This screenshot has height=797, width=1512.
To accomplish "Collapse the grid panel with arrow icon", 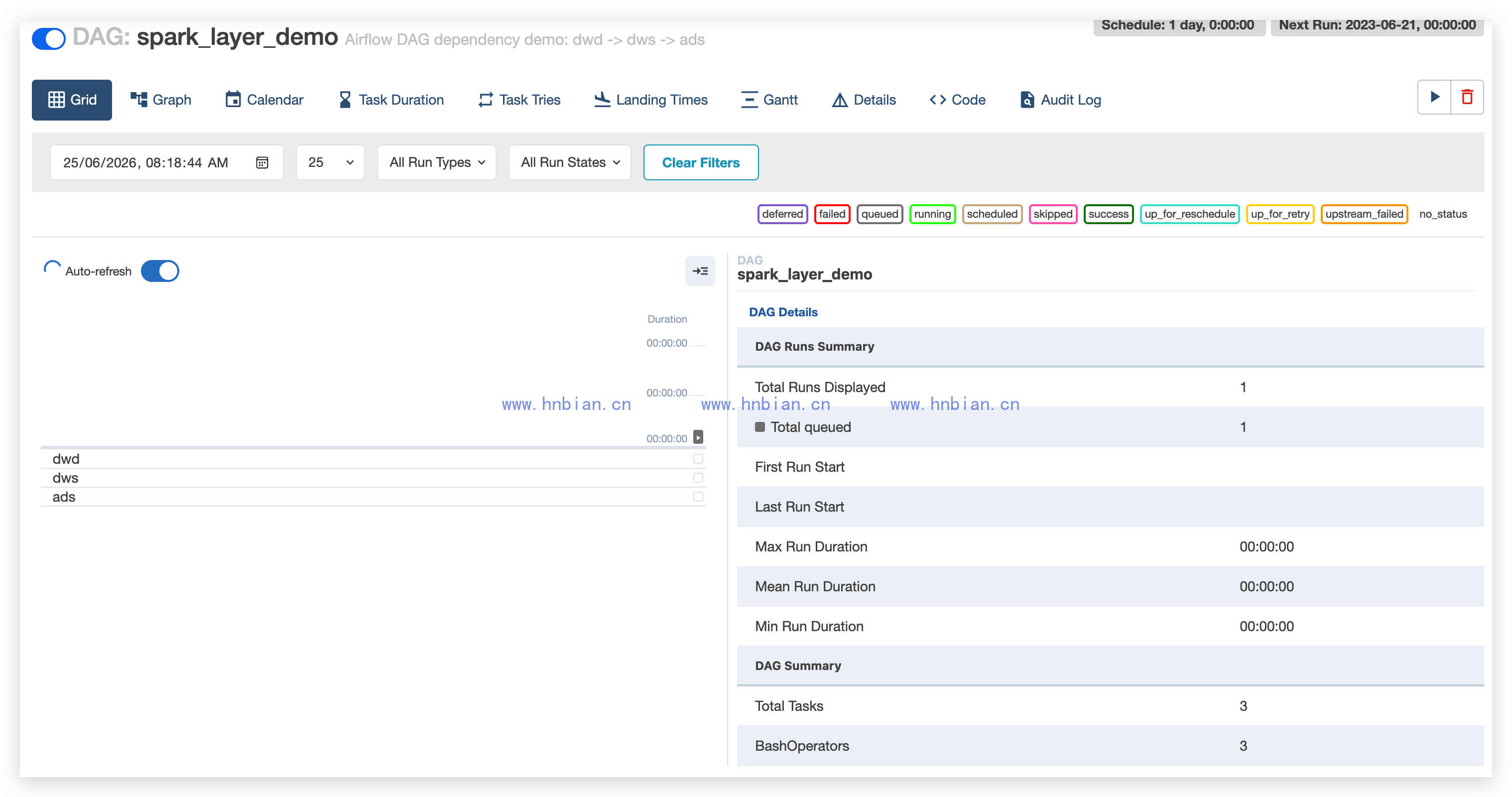I will pyautogui.click(x=700, y=271).
